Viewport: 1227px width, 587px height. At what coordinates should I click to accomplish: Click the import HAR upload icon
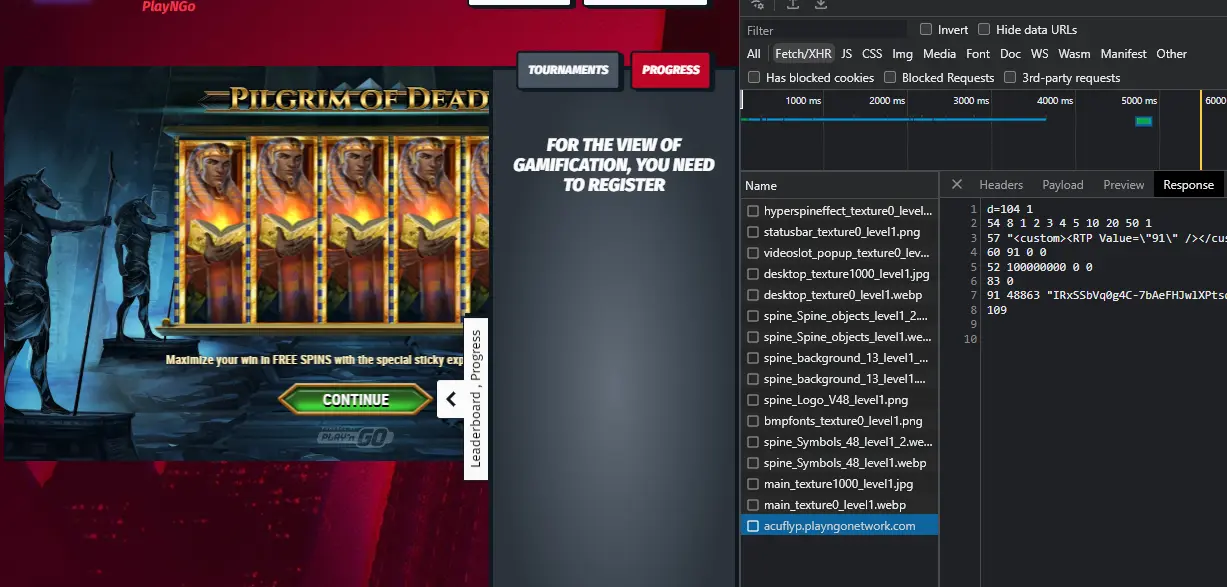793,4
